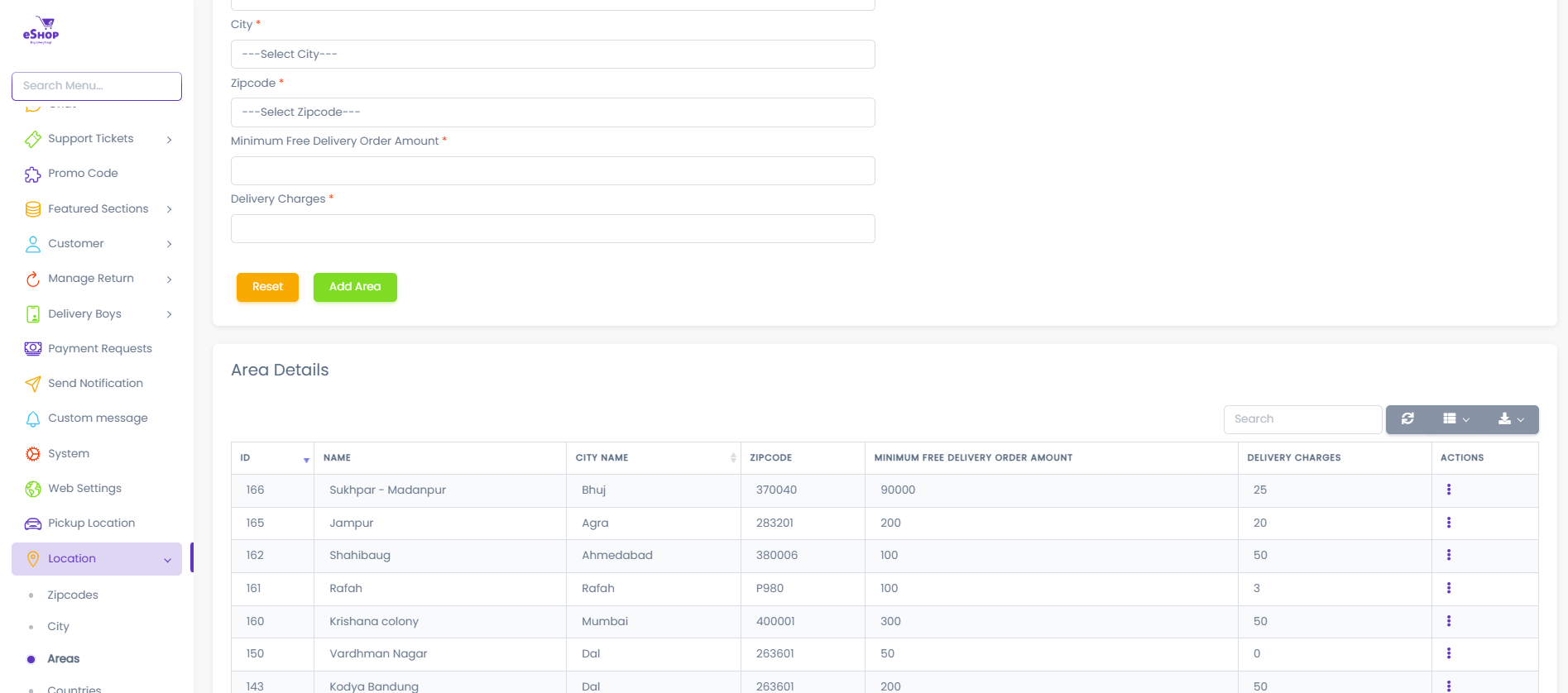Focus the Search Menu field

[x=97, y=86]
